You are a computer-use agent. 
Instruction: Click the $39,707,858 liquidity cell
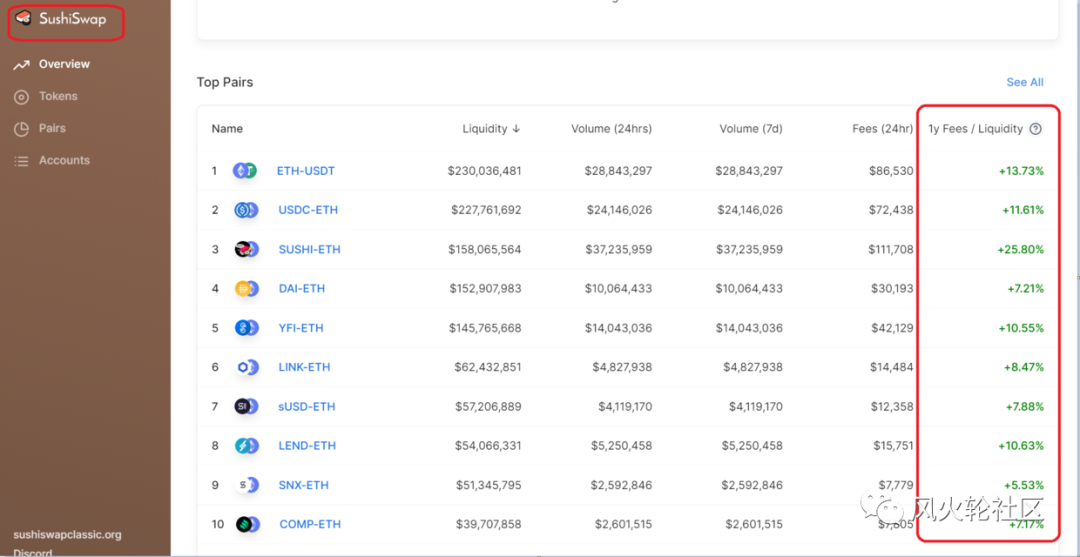point(488,524)
